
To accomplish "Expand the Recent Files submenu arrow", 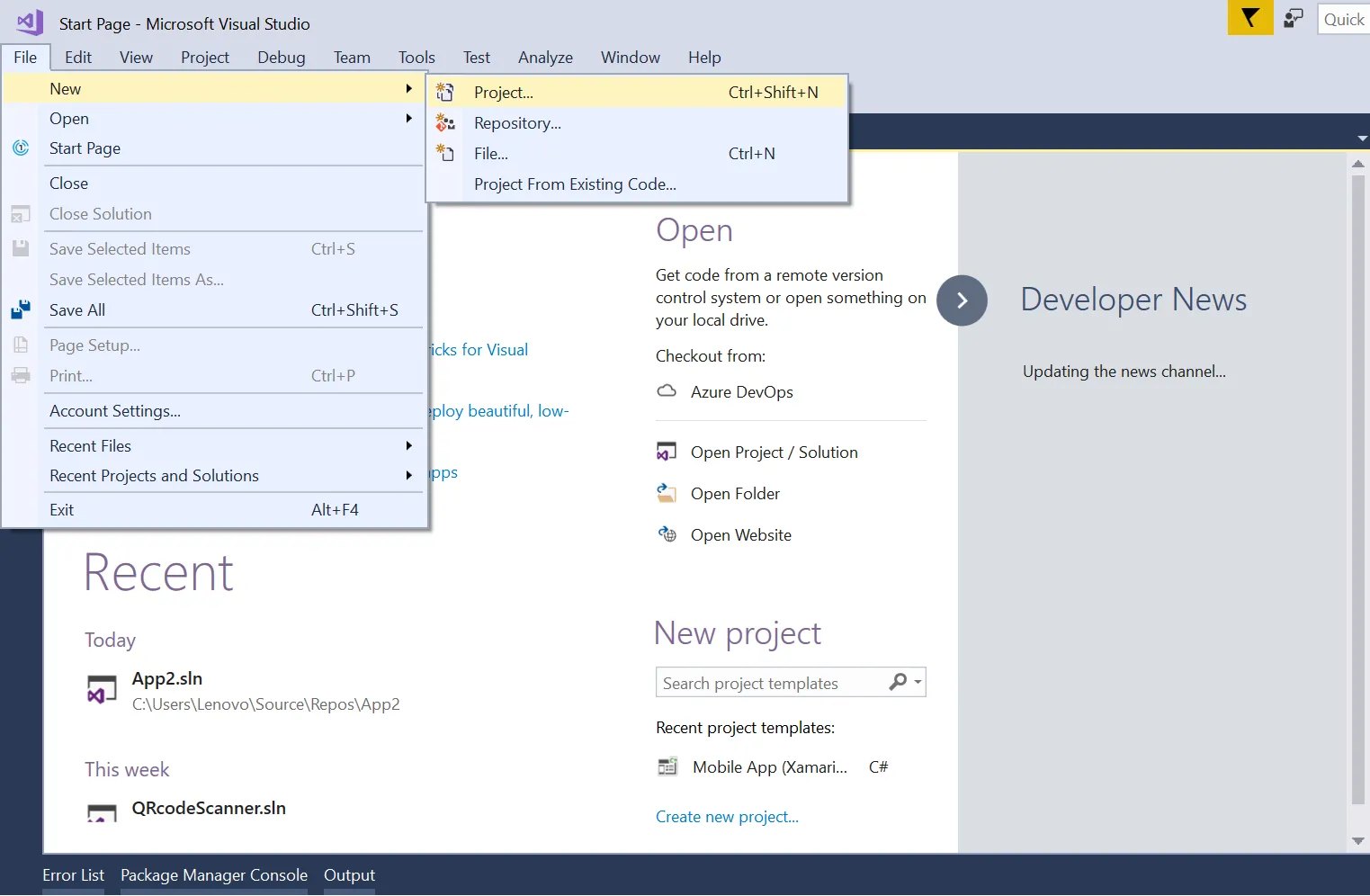I will coord(409,445).
